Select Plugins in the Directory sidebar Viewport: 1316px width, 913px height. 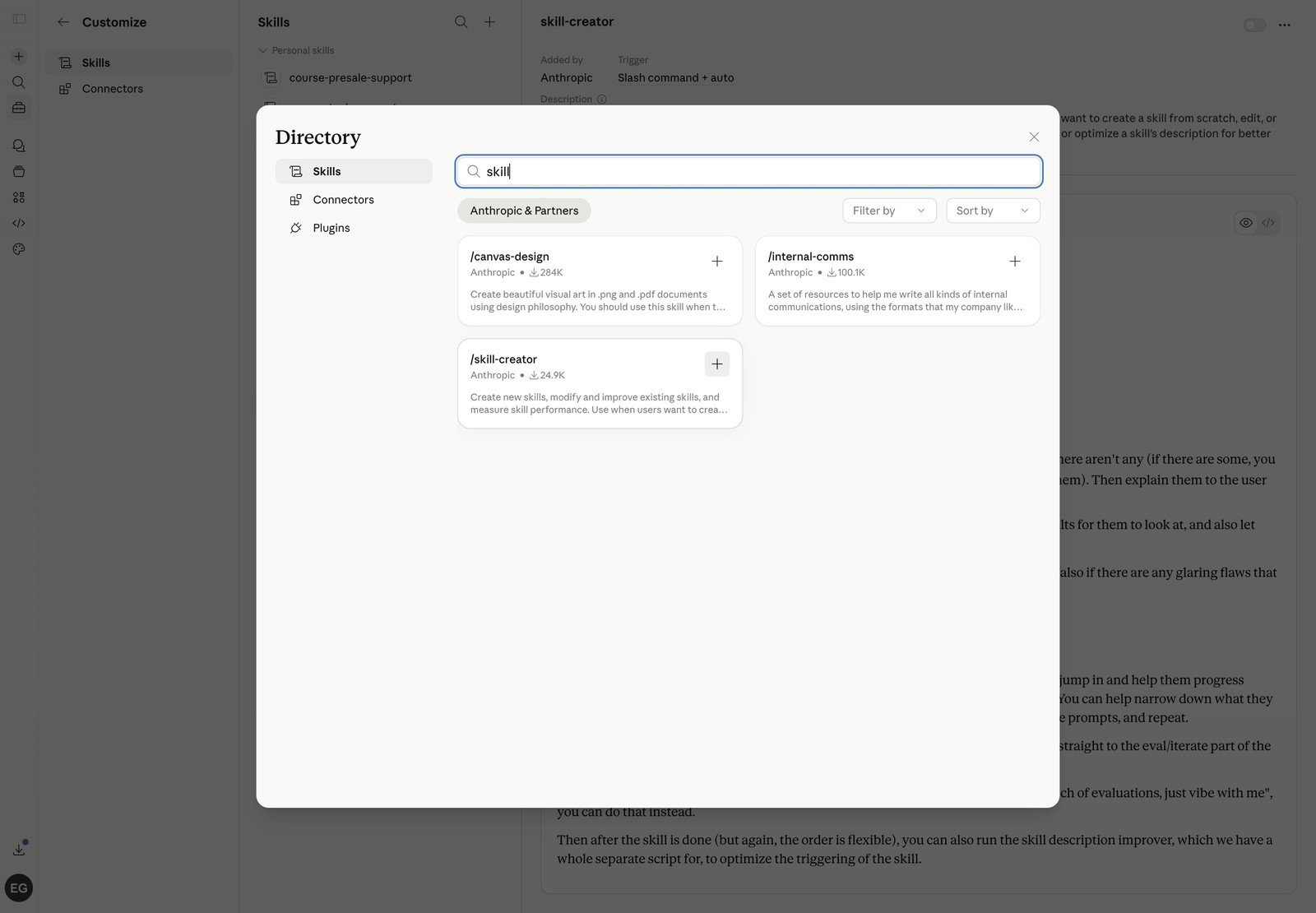331,228
